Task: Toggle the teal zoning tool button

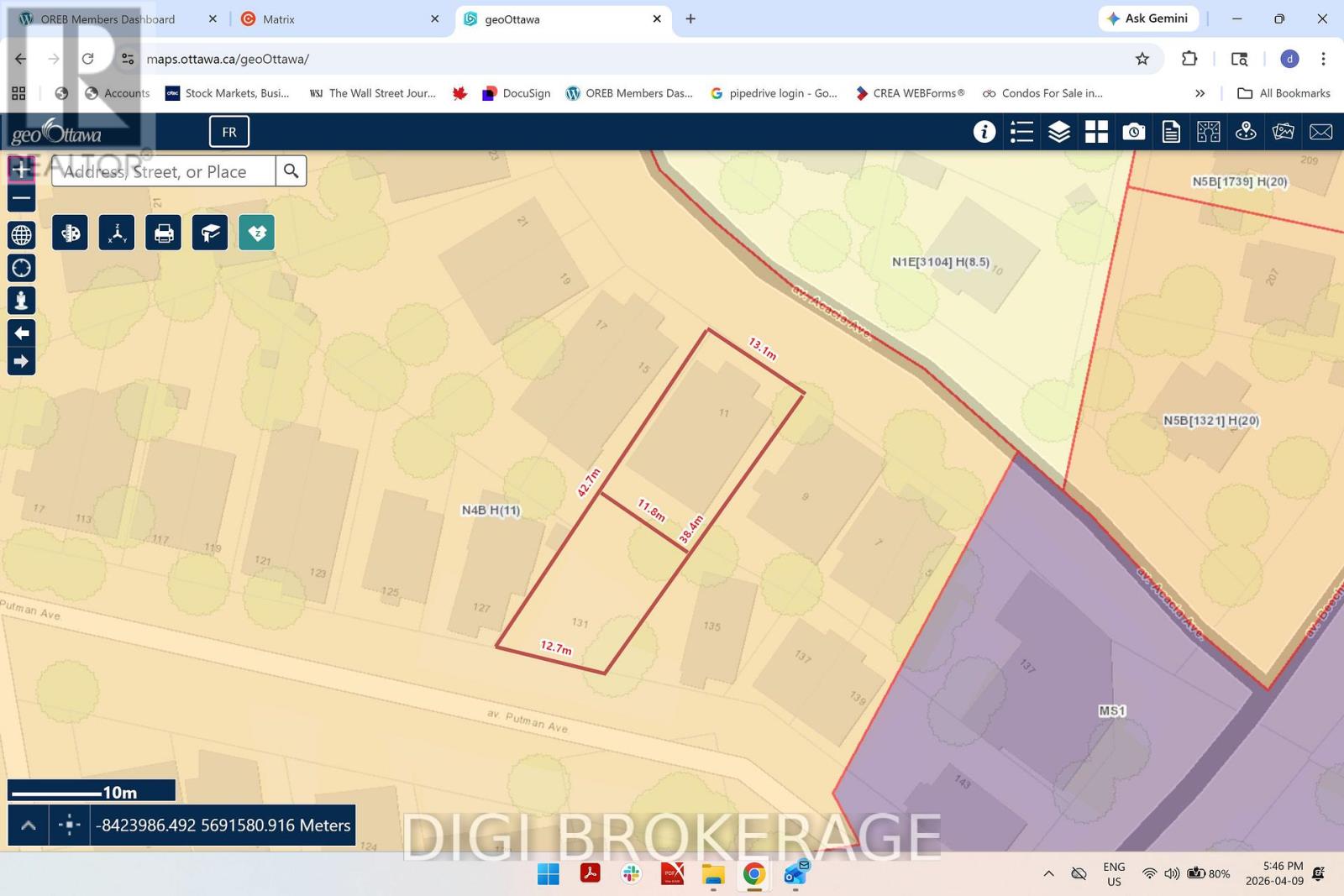Action: click(257, 233)
